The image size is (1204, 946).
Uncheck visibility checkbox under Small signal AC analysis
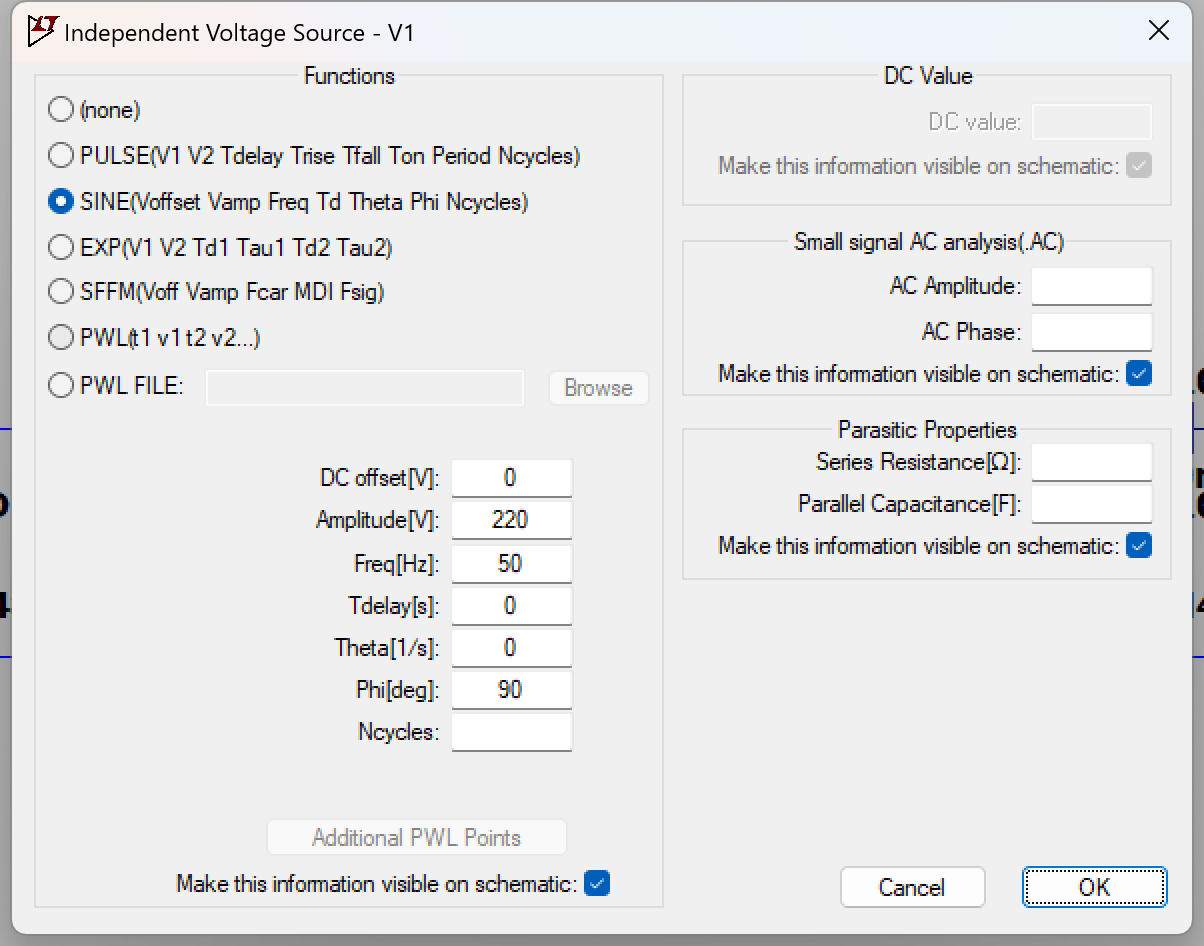1138,373
